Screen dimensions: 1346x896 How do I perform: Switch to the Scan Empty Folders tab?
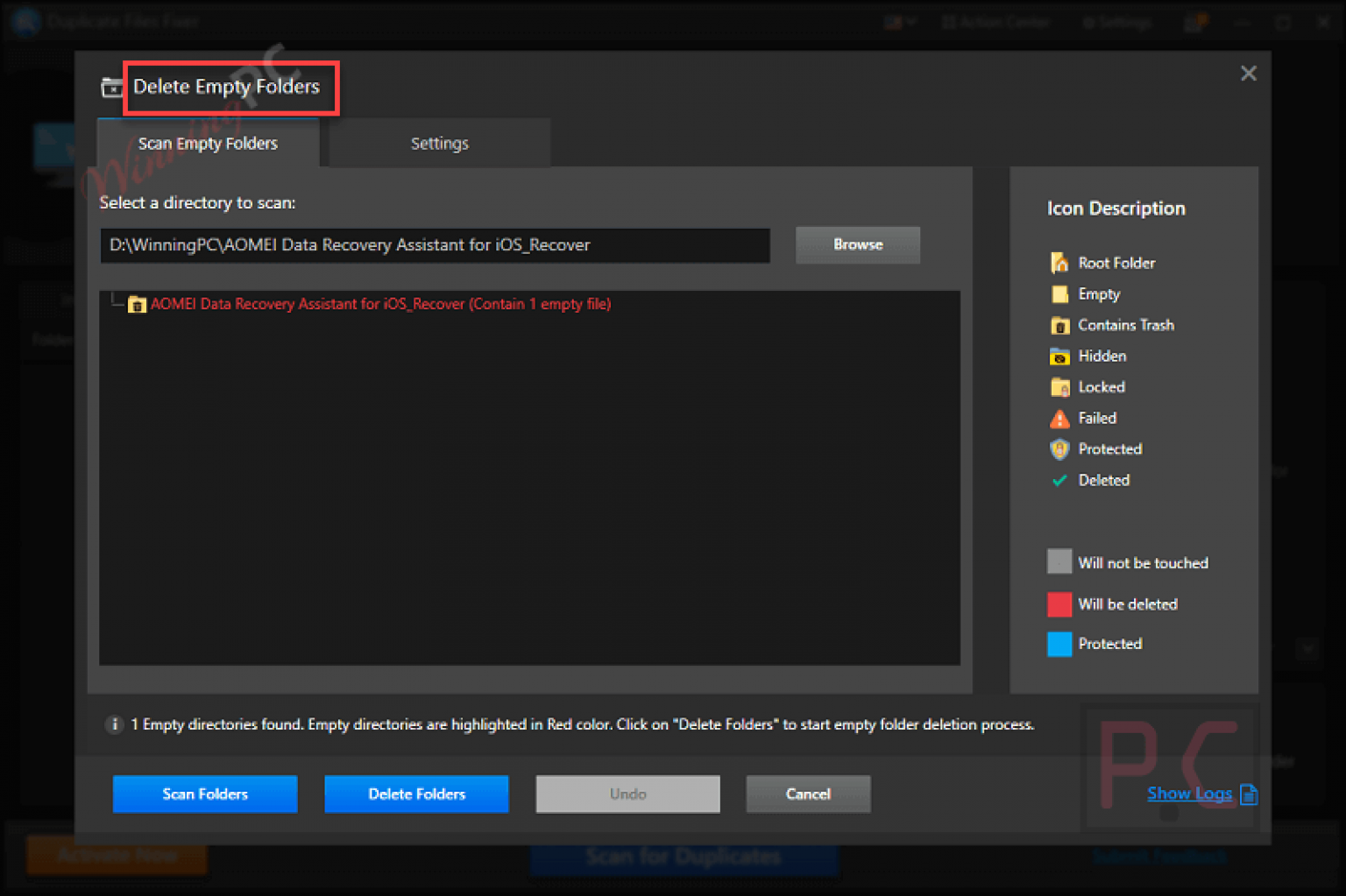pos(208,144)
